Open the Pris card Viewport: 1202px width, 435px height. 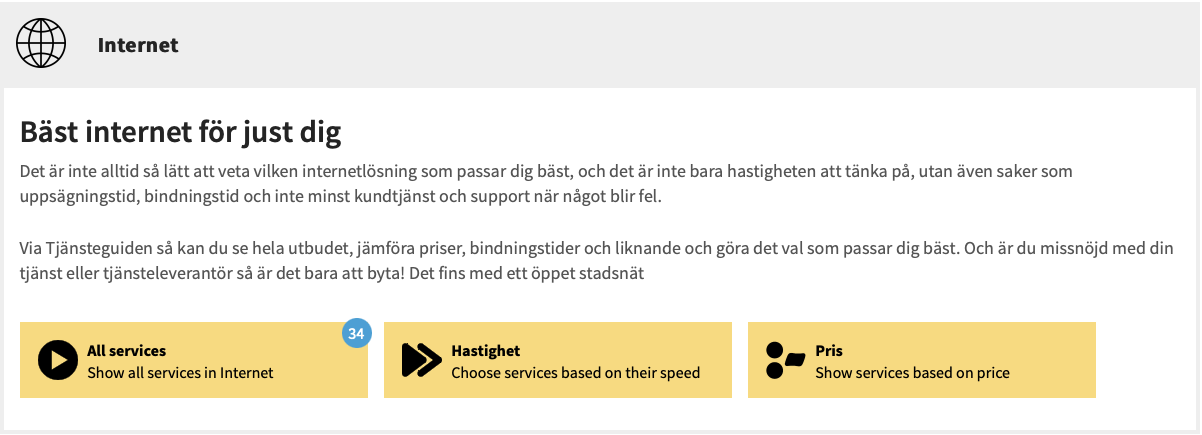coord(922,360)
